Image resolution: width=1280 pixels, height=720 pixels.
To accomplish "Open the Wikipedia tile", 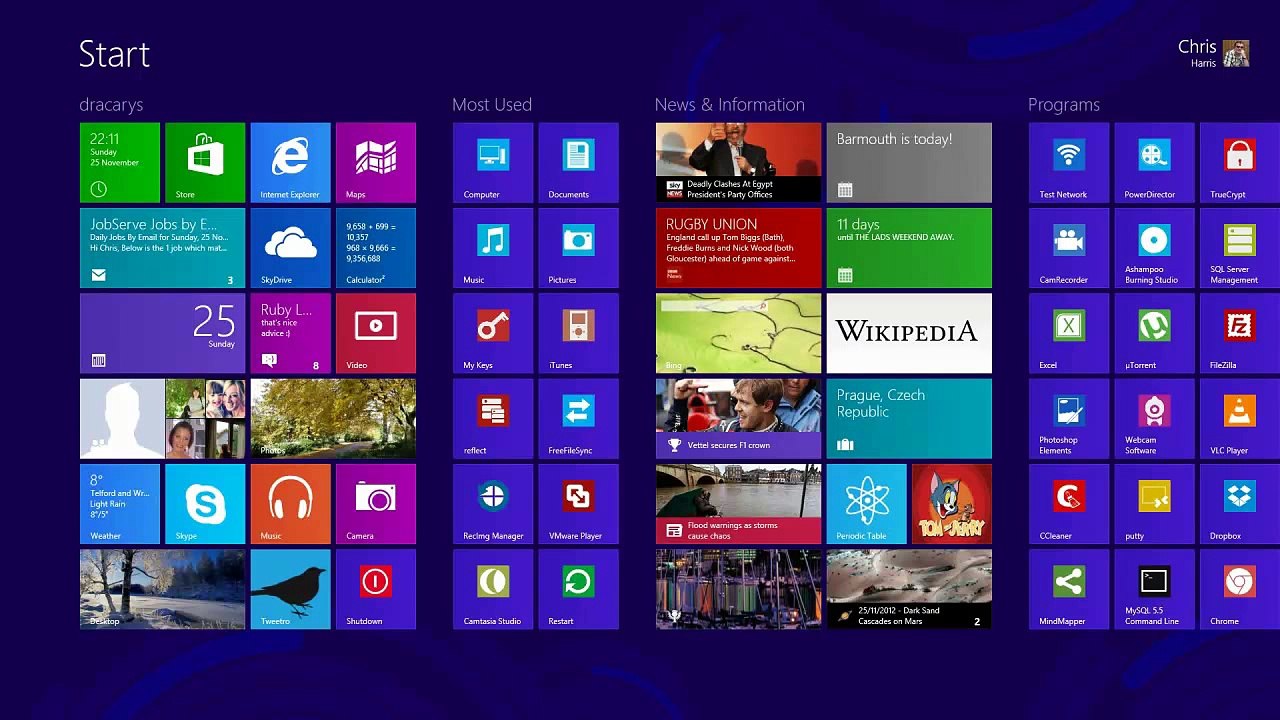I will point(909,333).
